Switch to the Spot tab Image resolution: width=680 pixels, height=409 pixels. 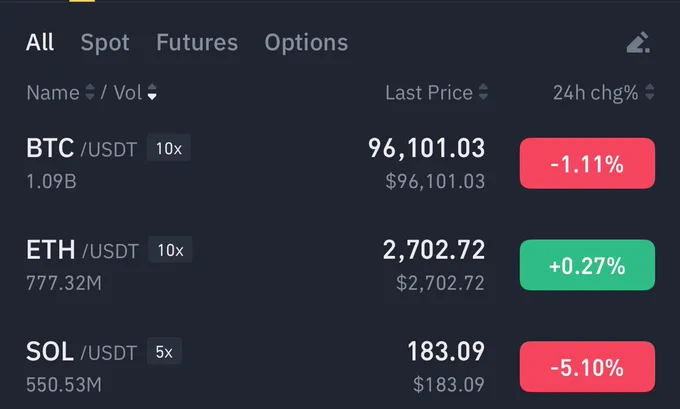[105, 43]
